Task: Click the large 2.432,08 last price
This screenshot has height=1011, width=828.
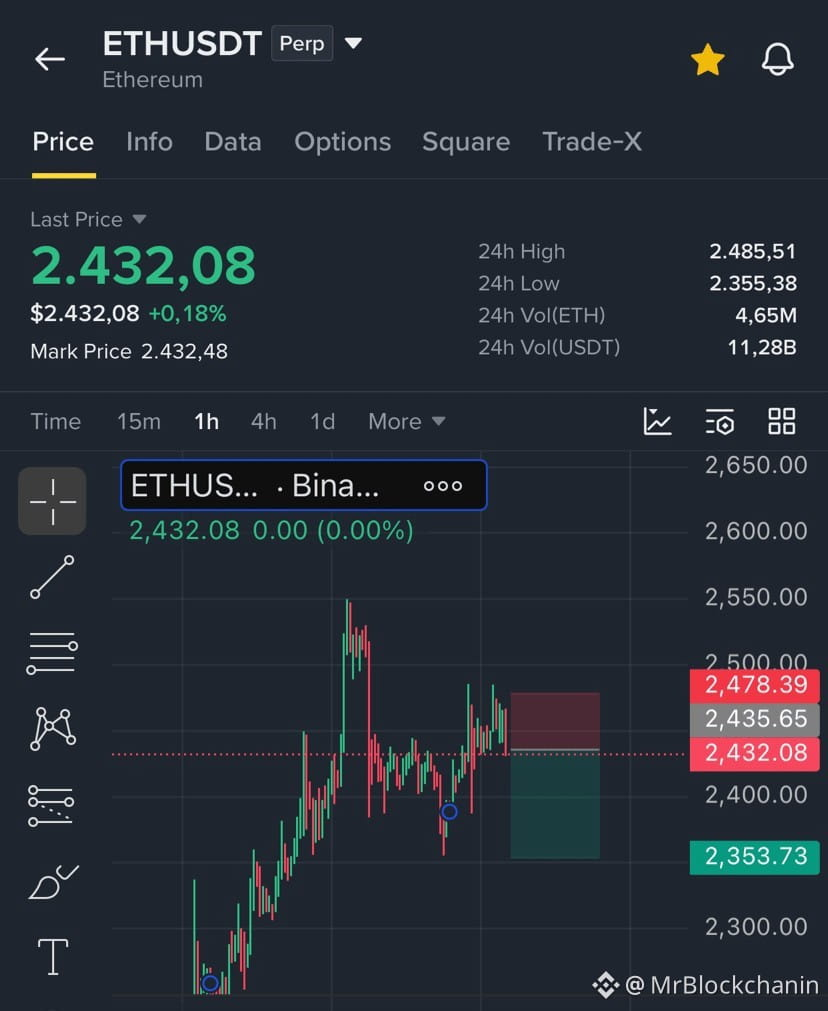Action: click(143, 266)
